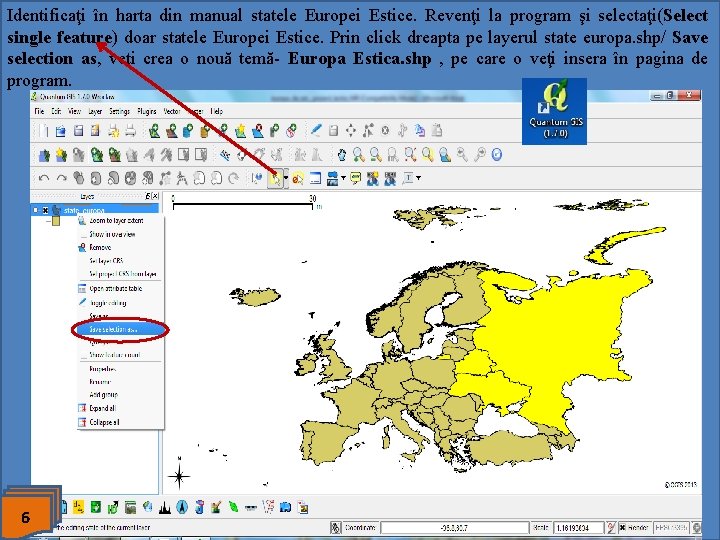Viewport: 720px width, 540px height.
Task: Click the Redo arrow icon
Action: (x=61, y=178)
